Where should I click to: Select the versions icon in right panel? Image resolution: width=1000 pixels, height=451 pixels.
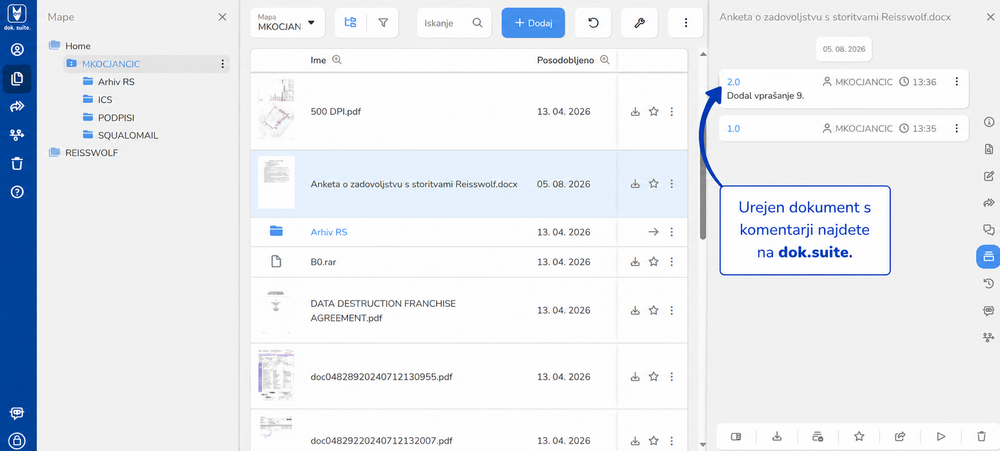tap(989, 256)
